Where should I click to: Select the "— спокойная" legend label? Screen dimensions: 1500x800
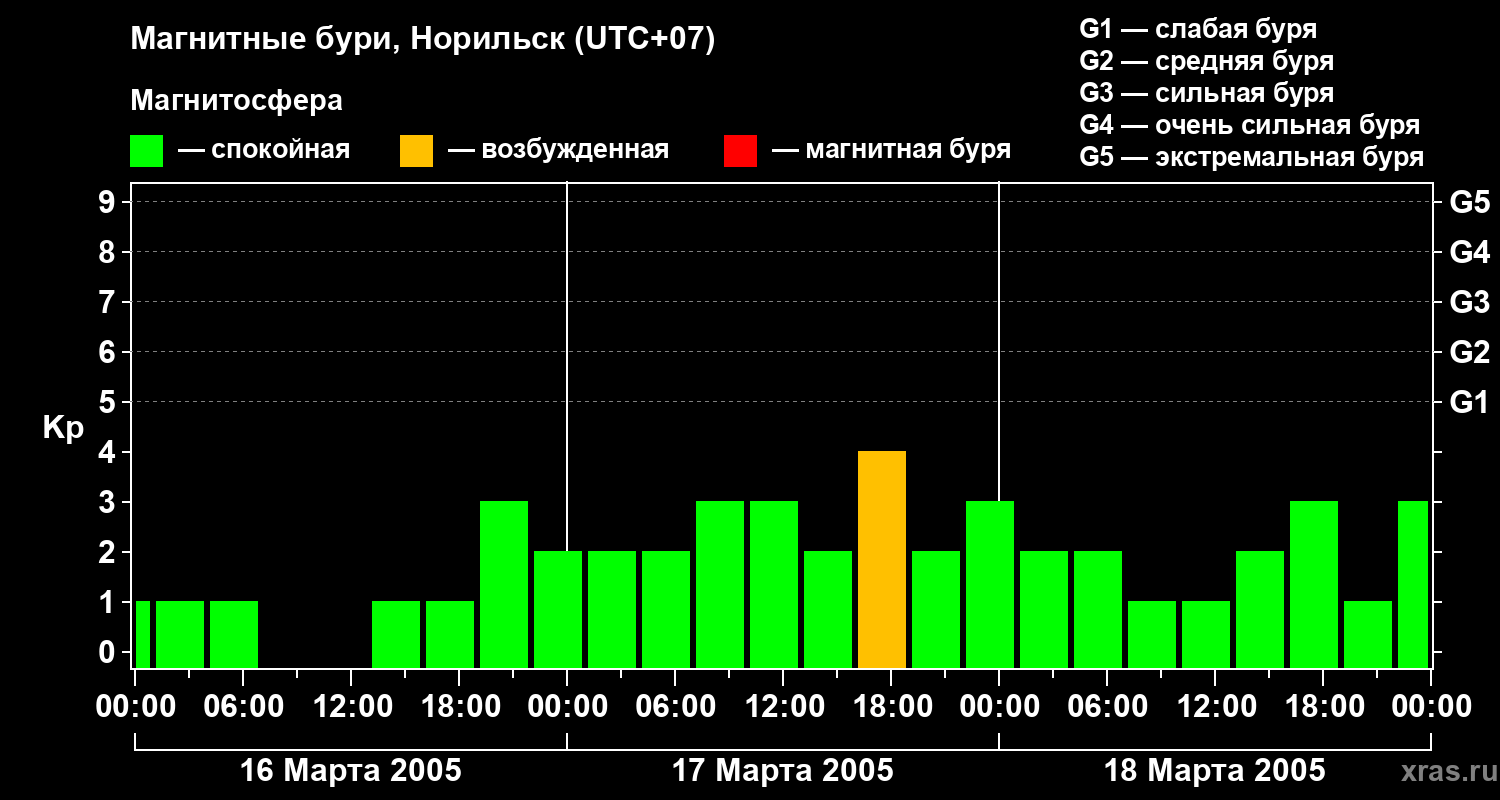(264, 150)
